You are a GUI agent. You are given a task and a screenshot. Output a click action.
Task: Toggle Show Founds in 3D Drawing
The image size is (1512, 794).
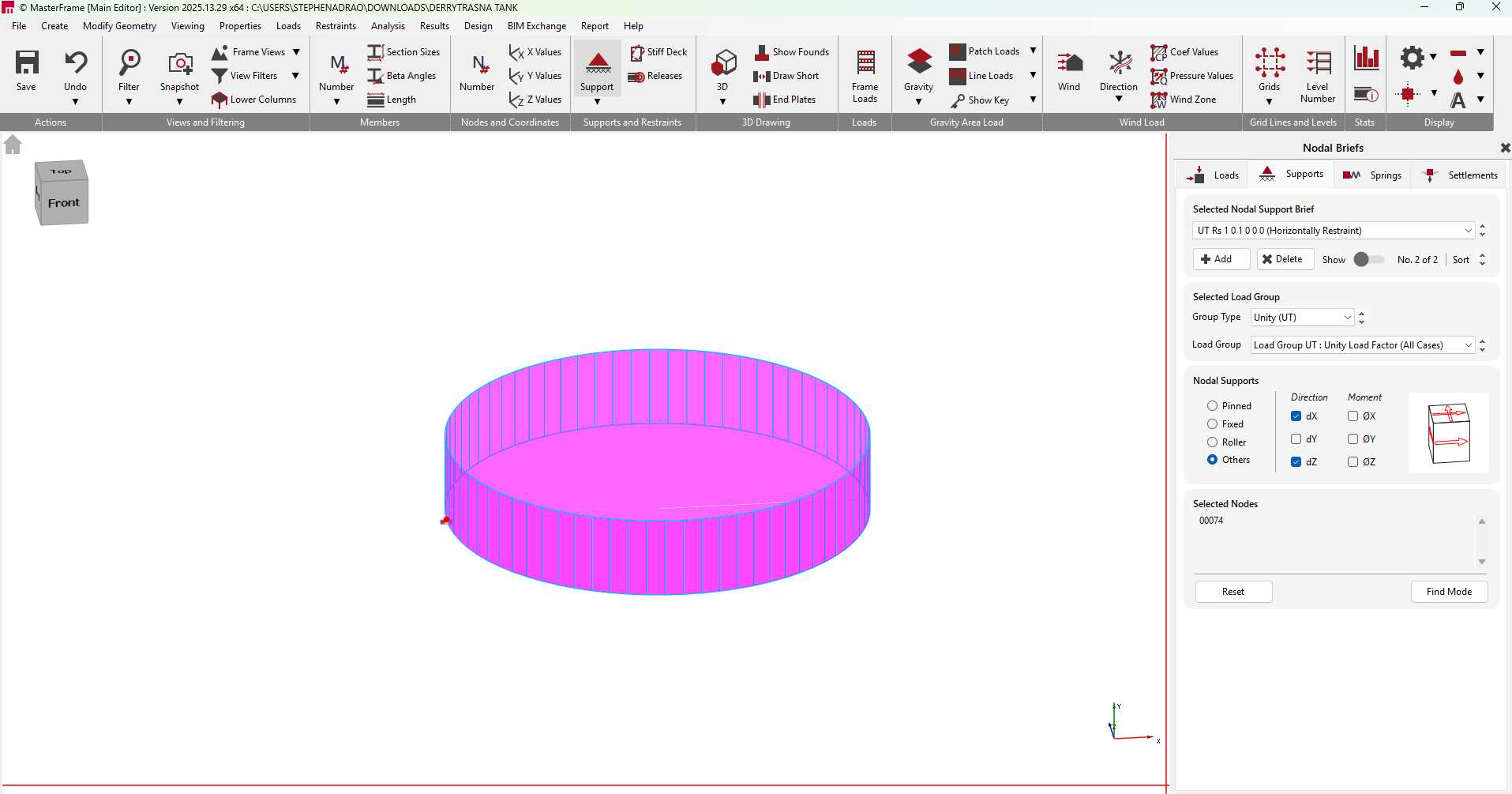point(792,52)
